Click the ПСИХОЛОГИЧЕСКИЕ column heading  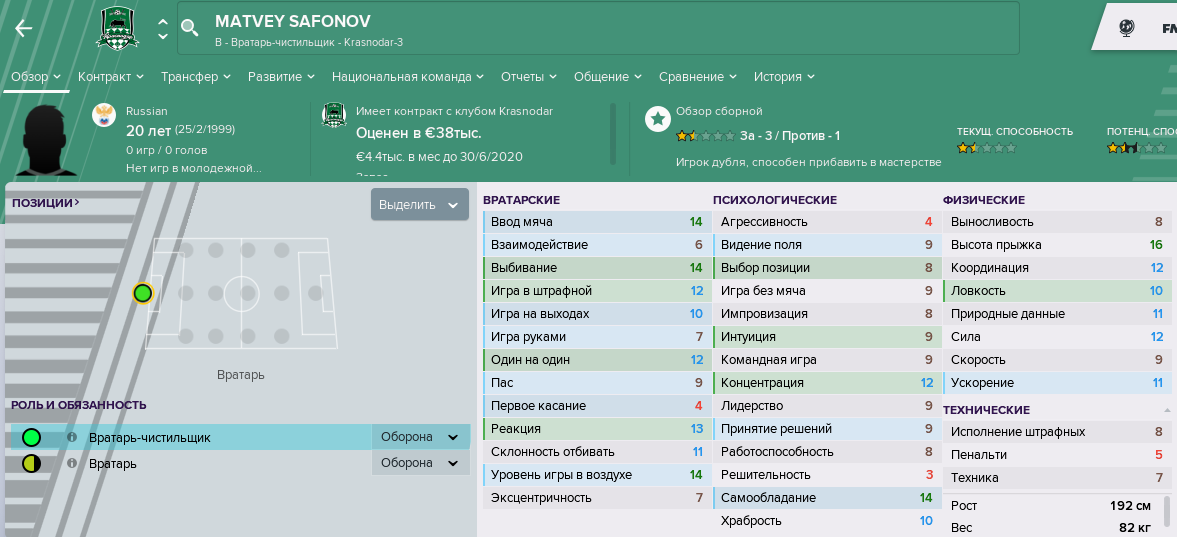(x=775, y=201)
